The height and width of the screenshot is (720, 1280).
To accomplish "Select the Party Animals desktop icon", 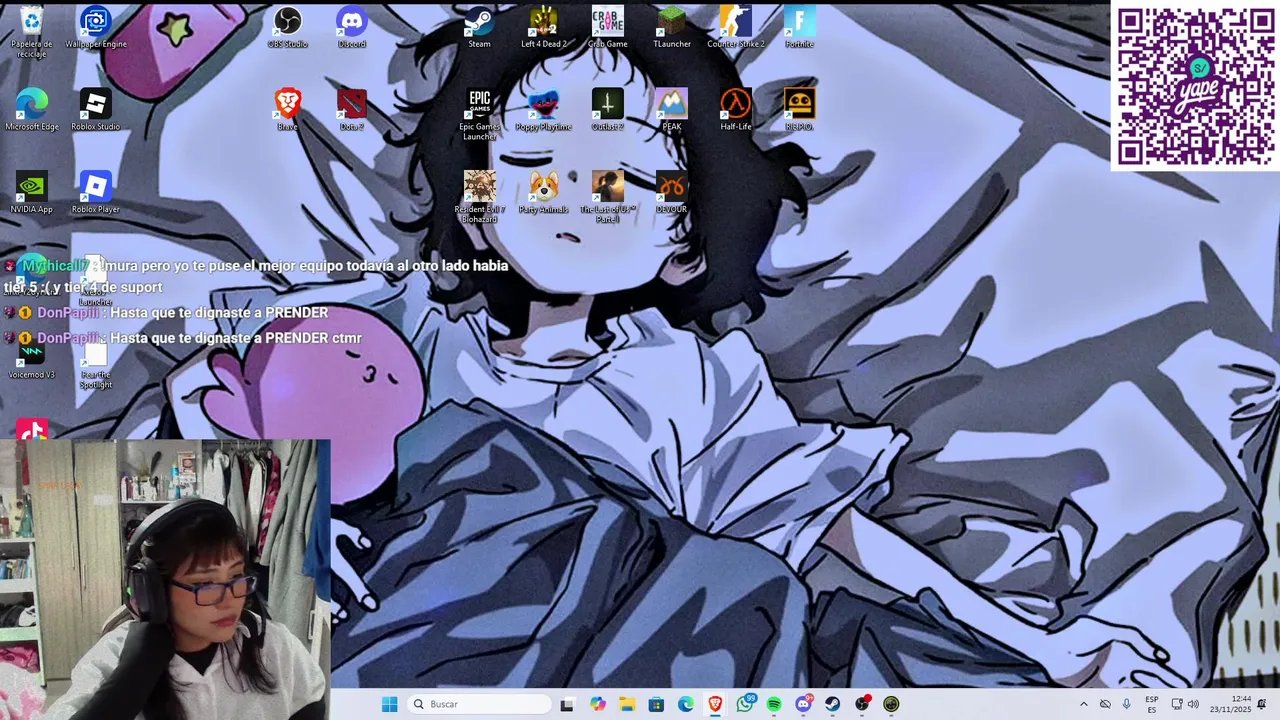I will [x=544, y=192].
